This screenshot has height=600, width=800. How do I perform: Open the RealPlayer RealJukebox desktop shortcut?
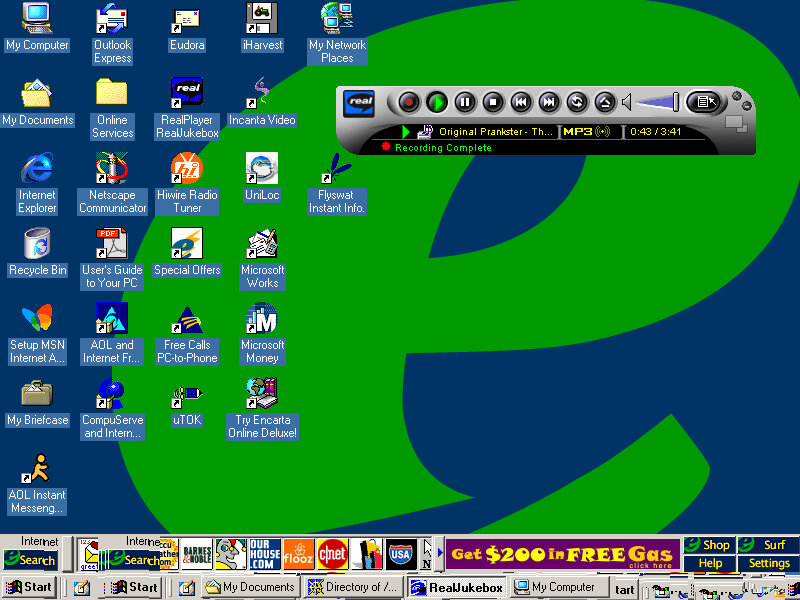click(x=188, y=108)
